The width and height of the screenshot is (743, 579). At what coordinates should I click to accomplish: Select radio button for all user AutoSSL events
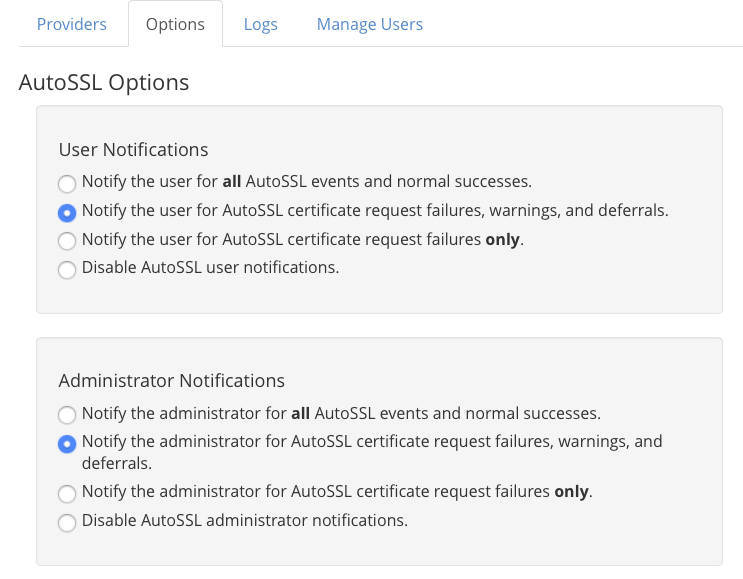click(67, 184)
